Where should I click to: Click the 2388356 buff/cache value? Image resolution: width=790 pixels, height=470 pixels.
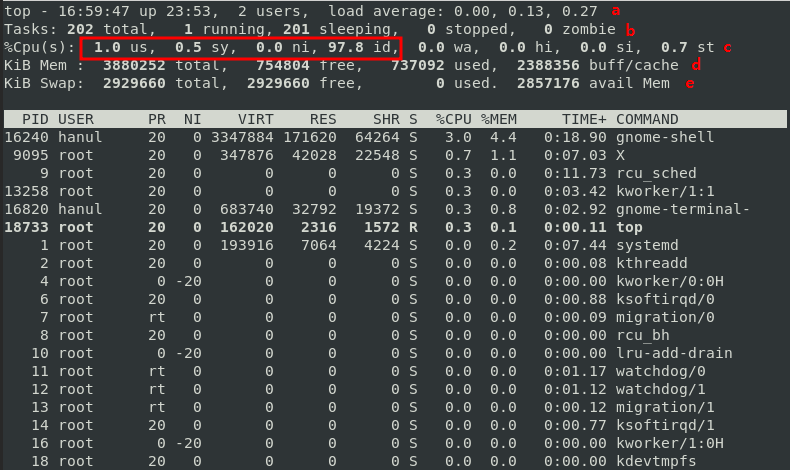tap(598, 65)
